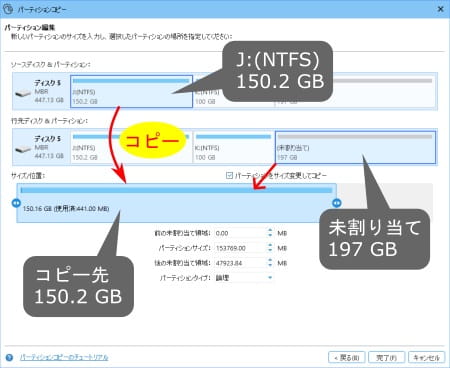This screenshot has height=368, width=450.
Task: Select source J:(NTFS) 150.2 GB partition
Action: coord(131,91)
